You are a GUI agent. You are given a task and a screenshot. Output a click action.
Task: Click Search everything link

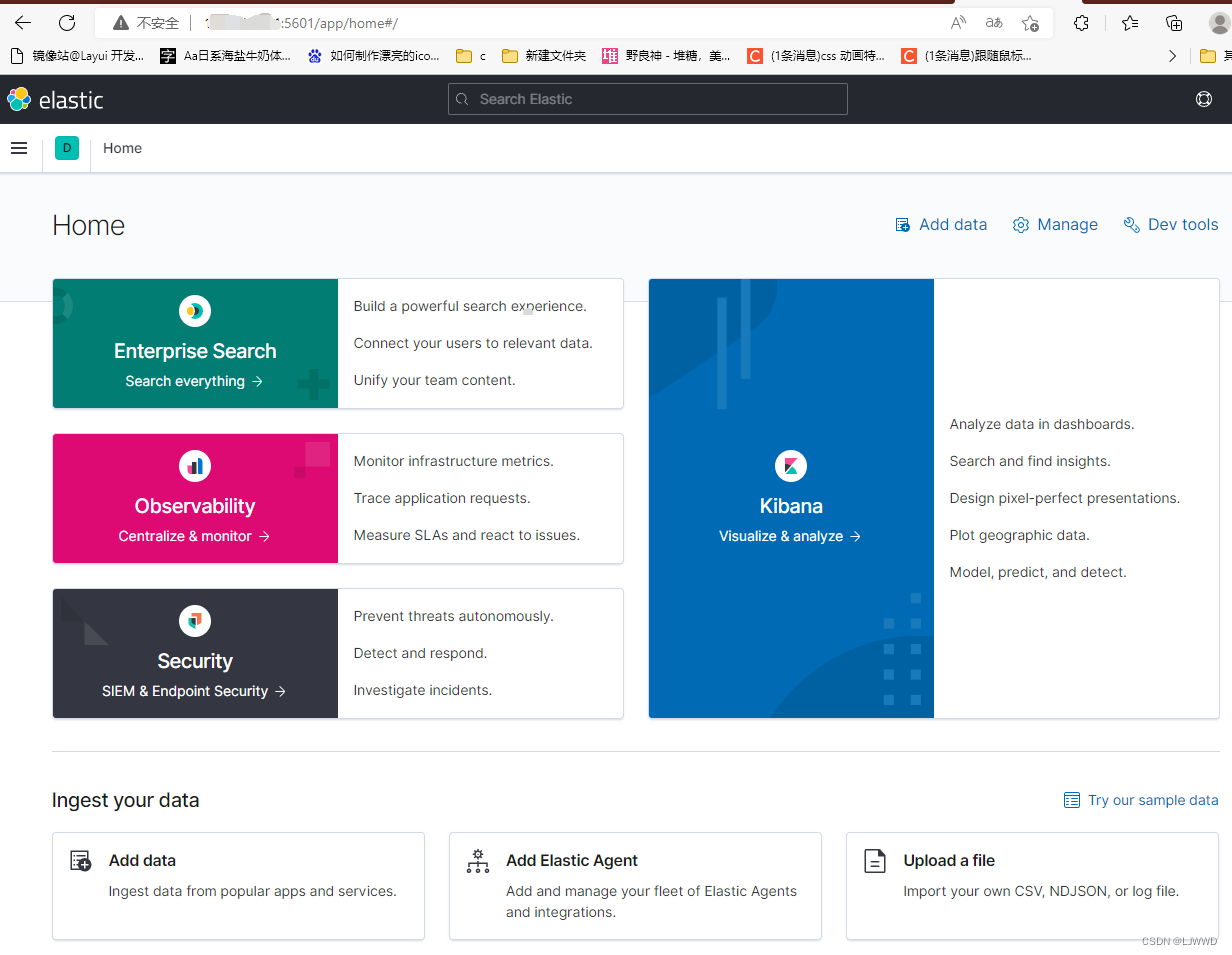tap(194, 381)
